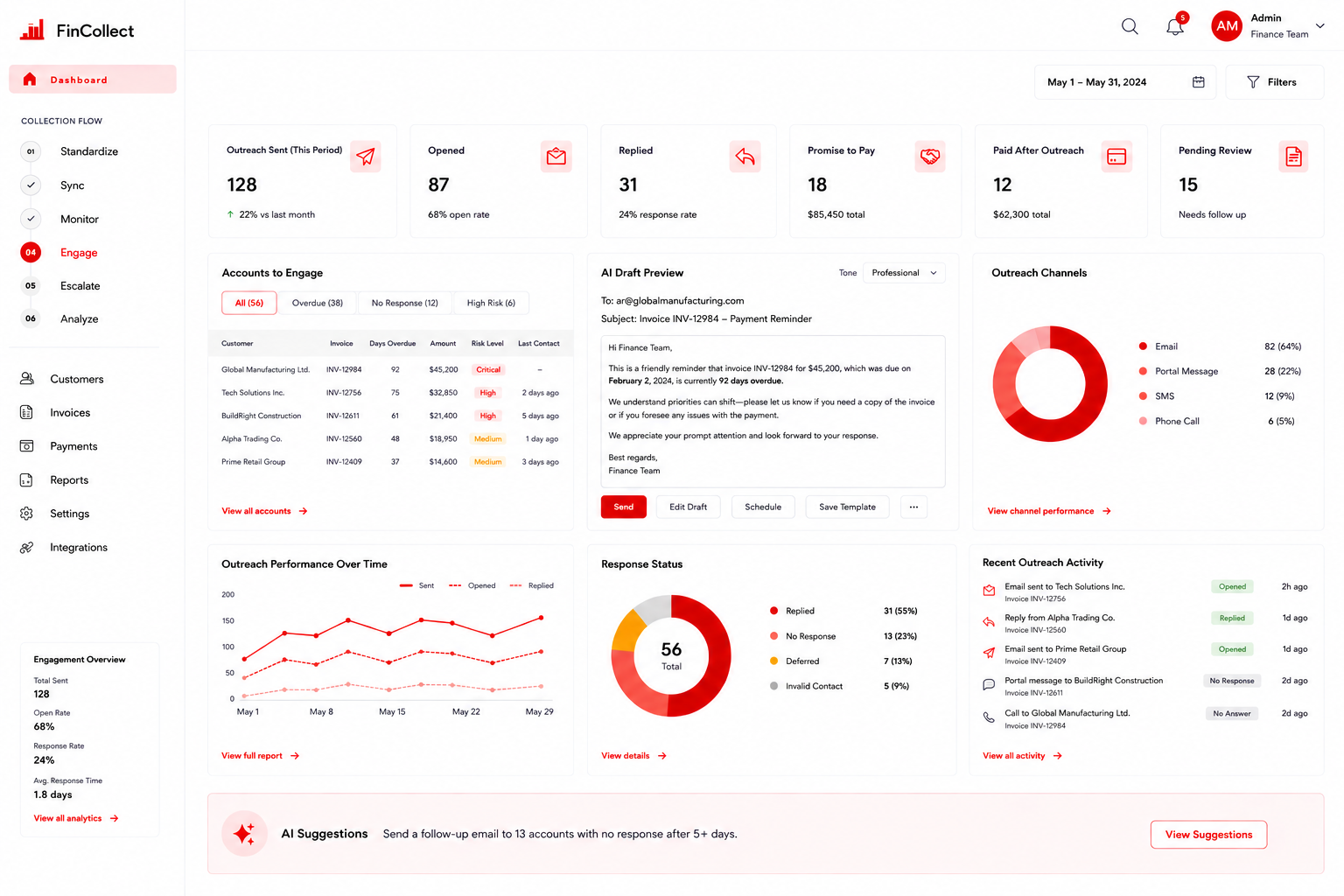Click View Suggestions button

[1208, 835]
